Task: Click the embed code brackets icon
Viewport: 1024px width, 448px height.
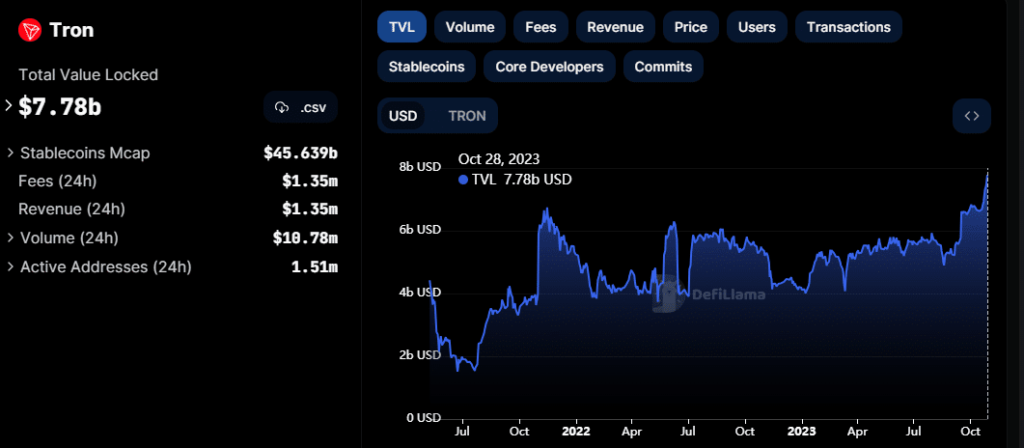Action: (971, 116)
